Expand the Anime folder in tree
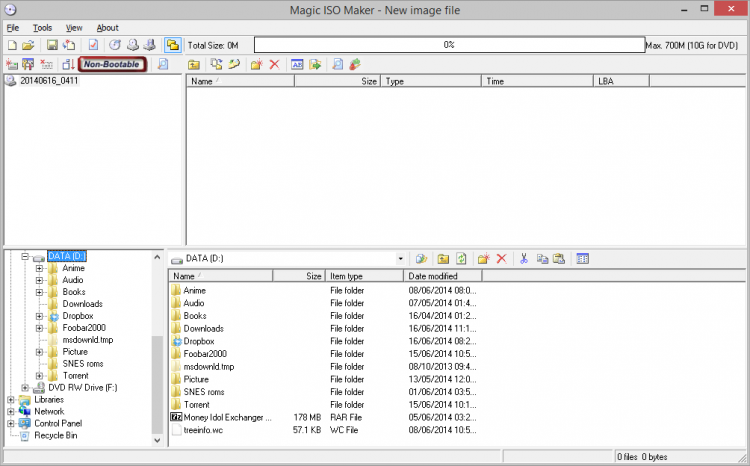This screenshot has width=750, height=466. pyautogui.click(x=39, y=268)
